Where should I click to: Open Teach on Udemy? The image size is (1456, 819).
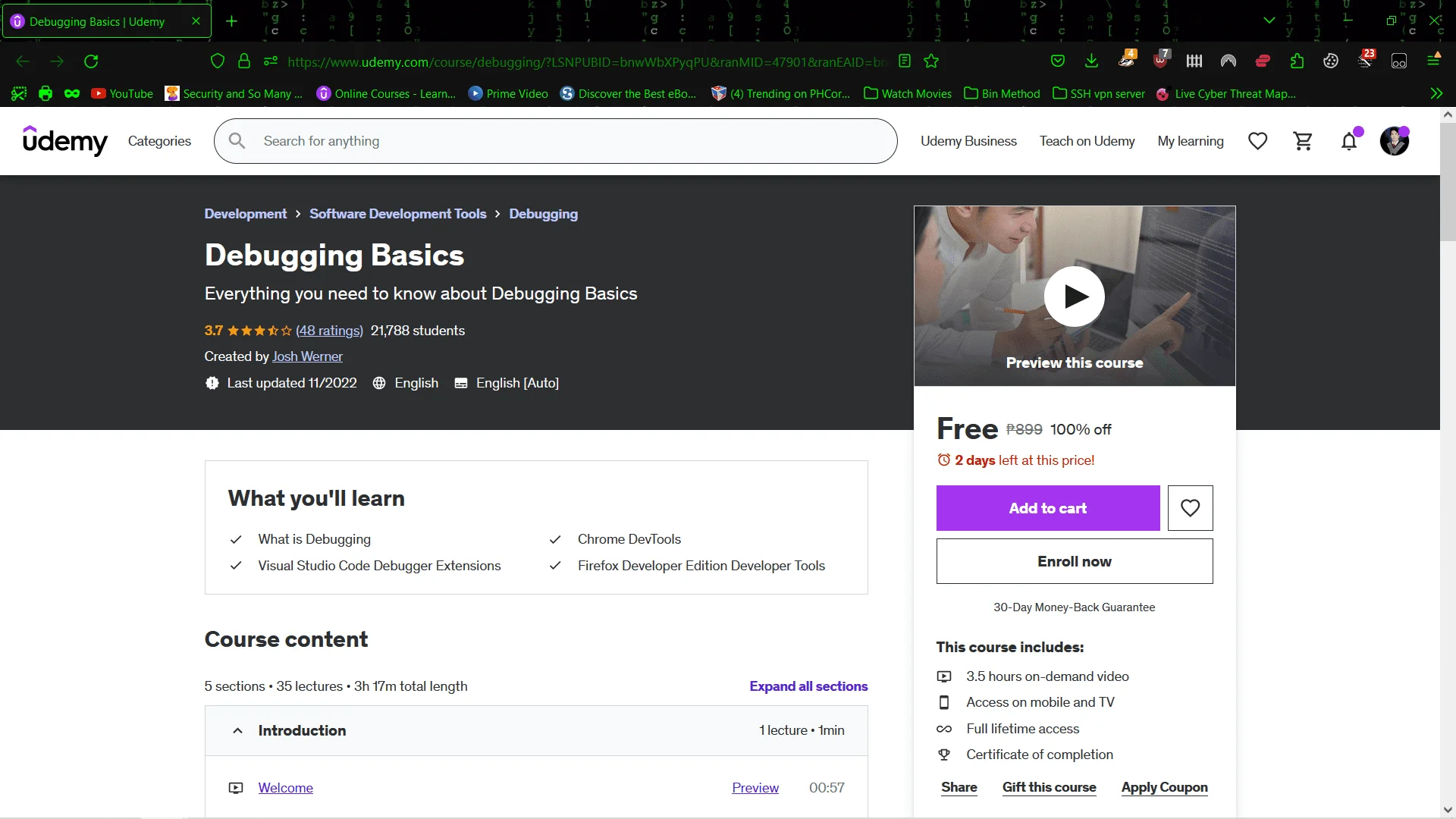pos(1087,141)
